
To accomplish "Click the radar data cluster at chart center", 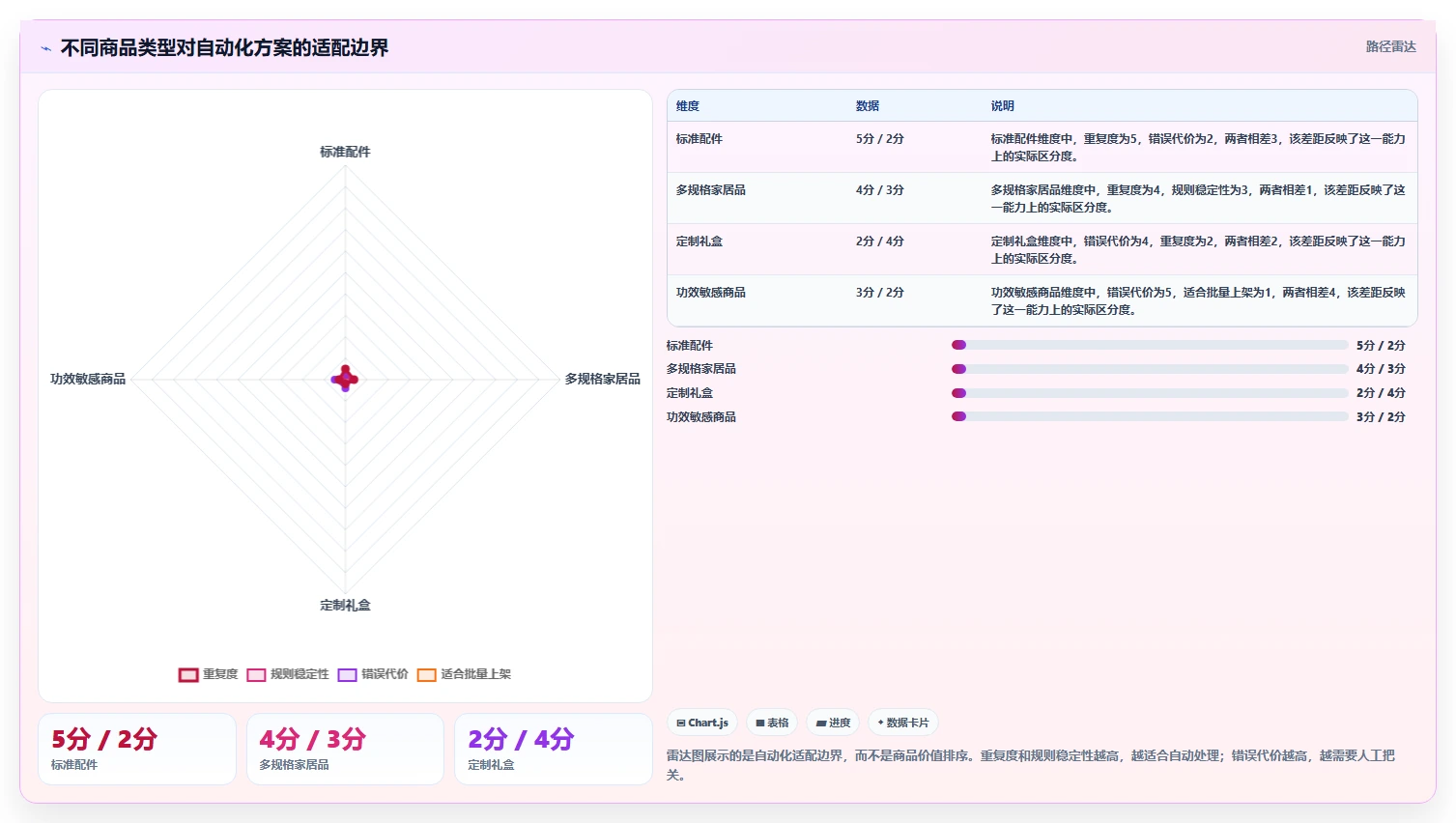I will tap(345, 379).
